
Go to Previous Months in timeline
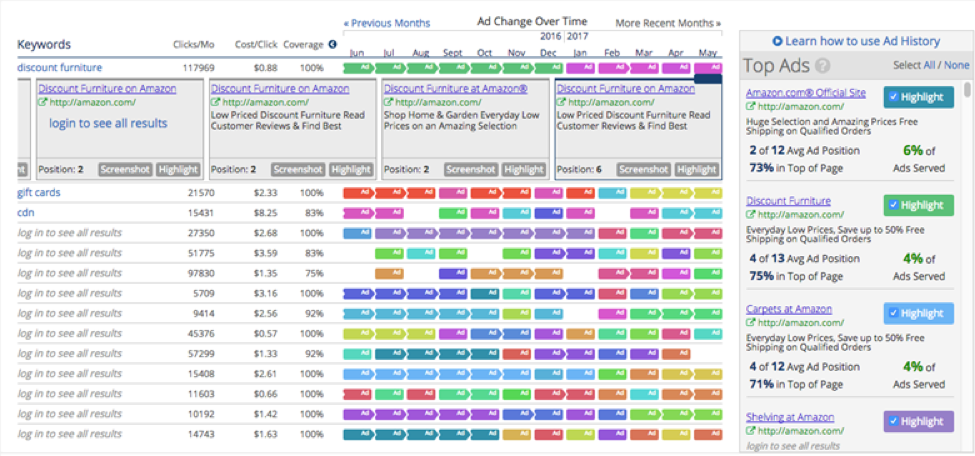click(x=386, y=23)
